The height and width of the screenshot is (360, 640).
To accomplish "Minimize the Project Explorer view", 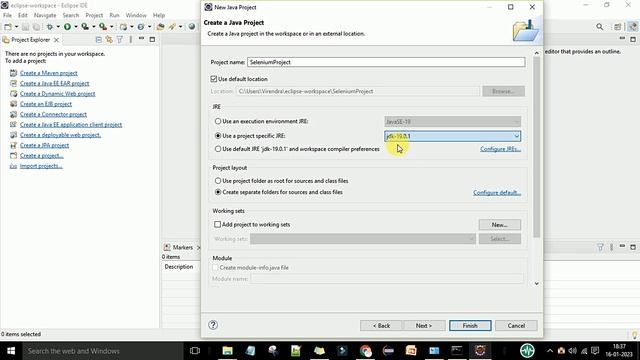I will (141, 39).
